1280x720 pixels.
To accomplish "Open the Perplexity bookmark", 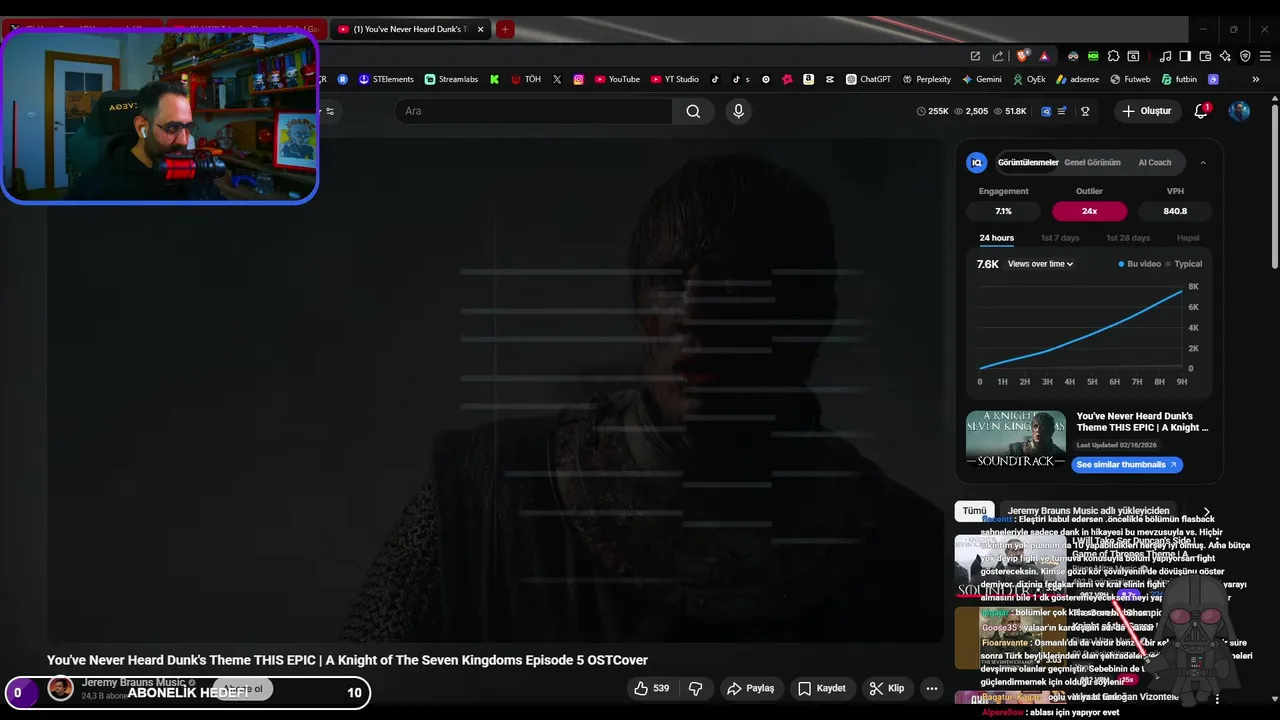I will (926, 79).
